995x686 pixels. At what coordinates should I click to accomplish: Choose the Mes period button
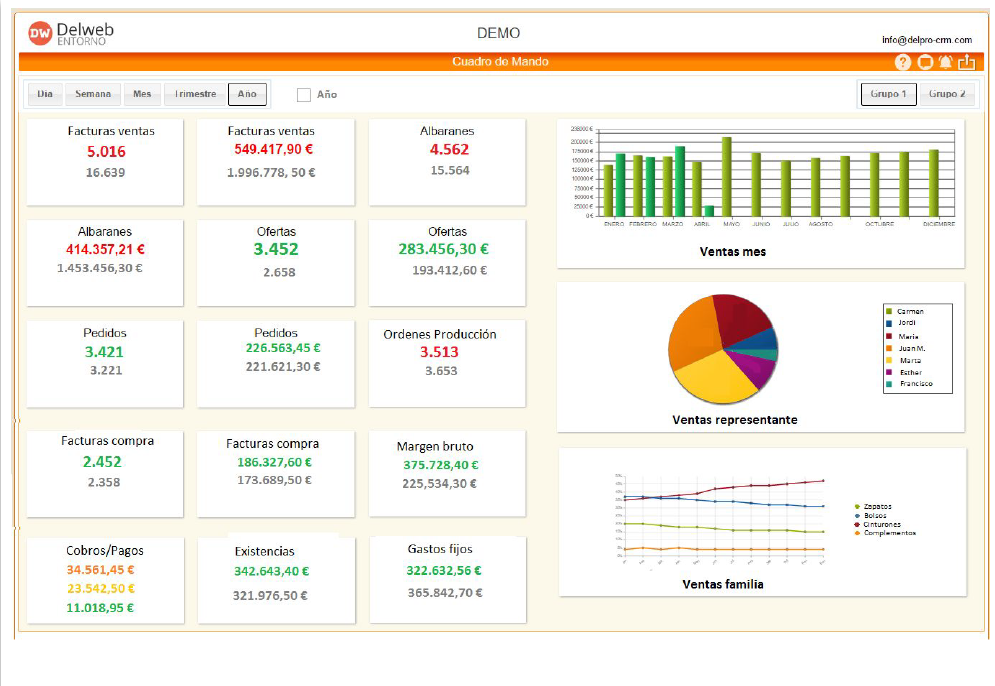(143, 94)
